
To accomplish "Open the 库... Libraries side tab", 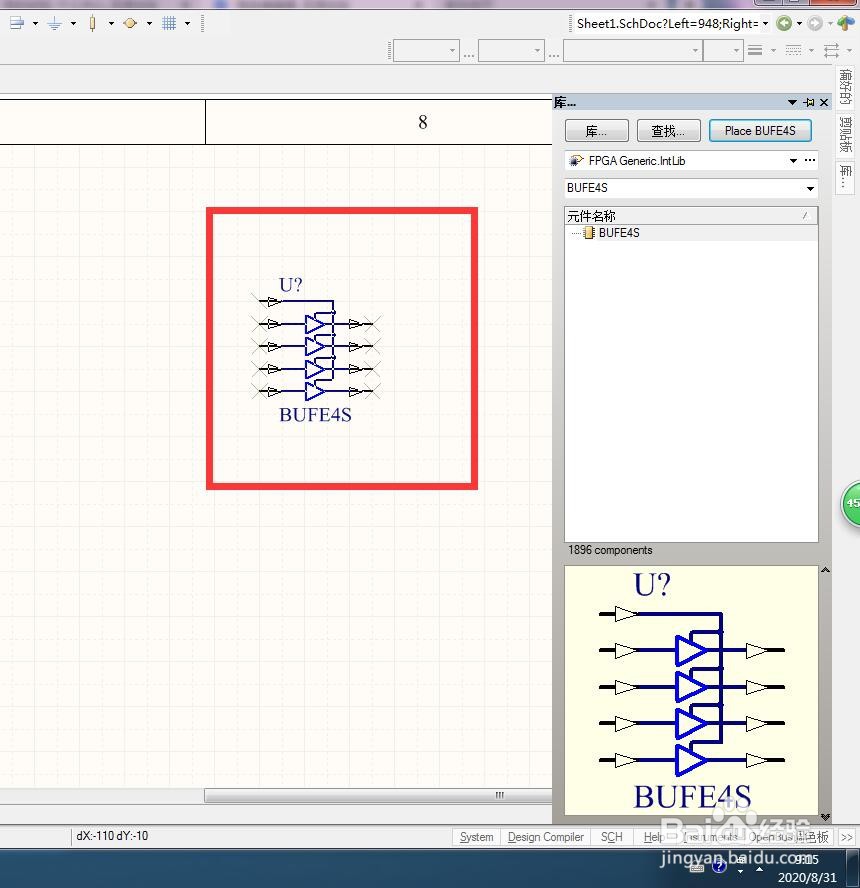I will tap(845, 177).
